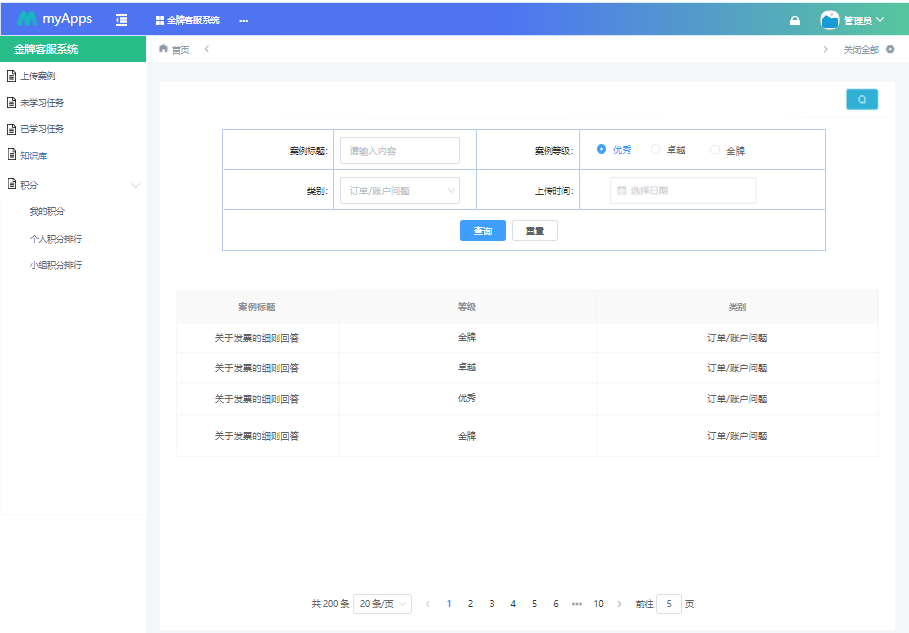
Task: Click the 查询 query button
Action: click(482, 230)
